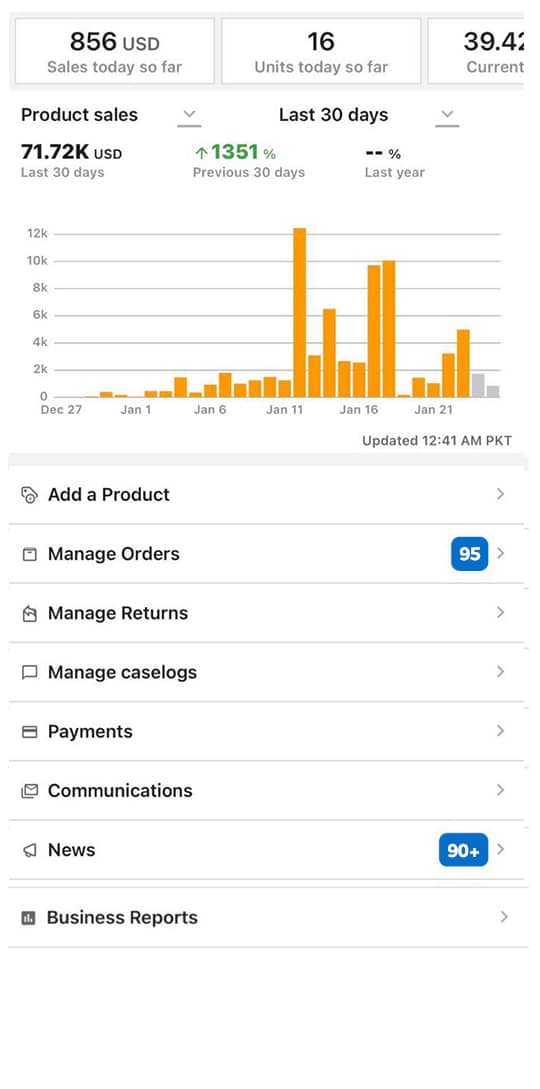Open the Communications menu item
Image resolution: width=540 pixels, height=1089 pixels.
[266, 790]
